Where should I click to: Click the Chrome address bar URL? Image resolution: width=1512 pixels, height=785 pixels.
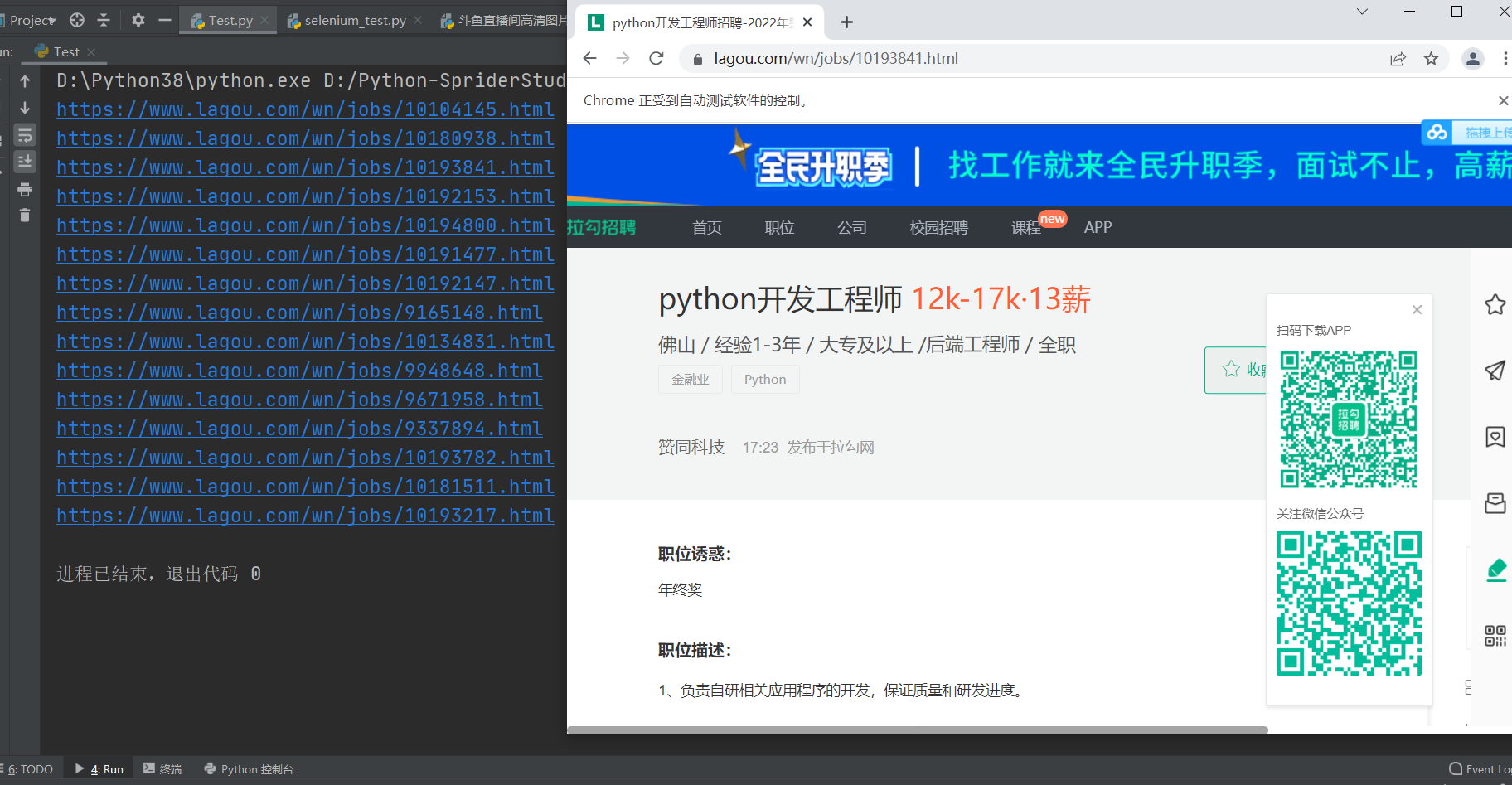coord(836,59)
